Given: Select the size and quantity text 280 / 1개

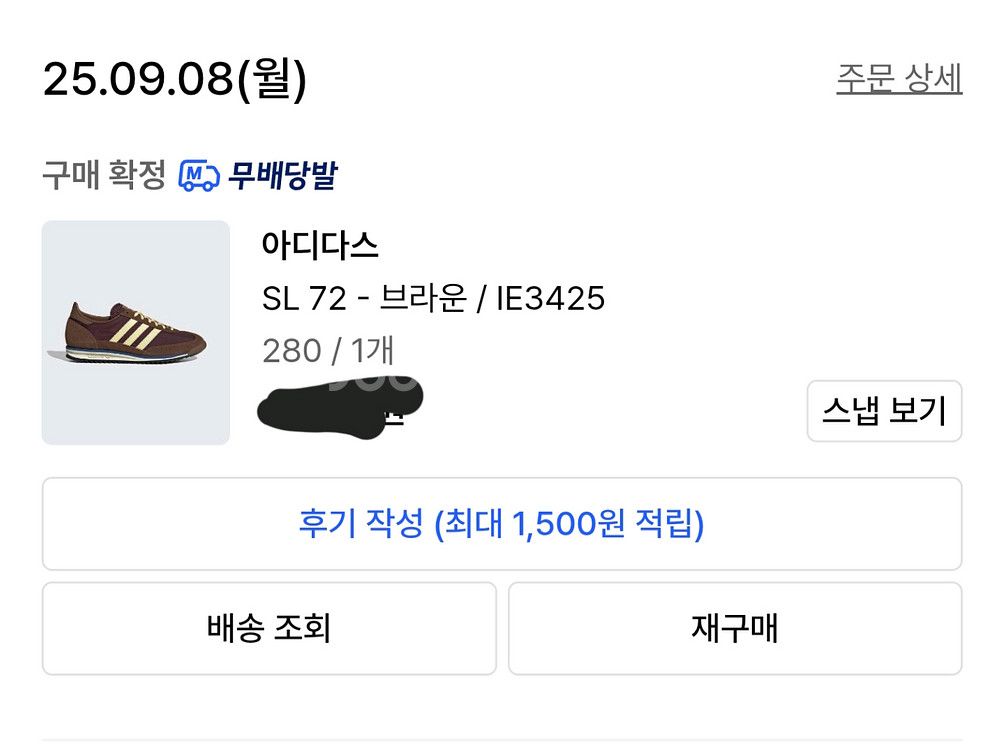Looking at the screenshot, I should (x=328, y=350).
